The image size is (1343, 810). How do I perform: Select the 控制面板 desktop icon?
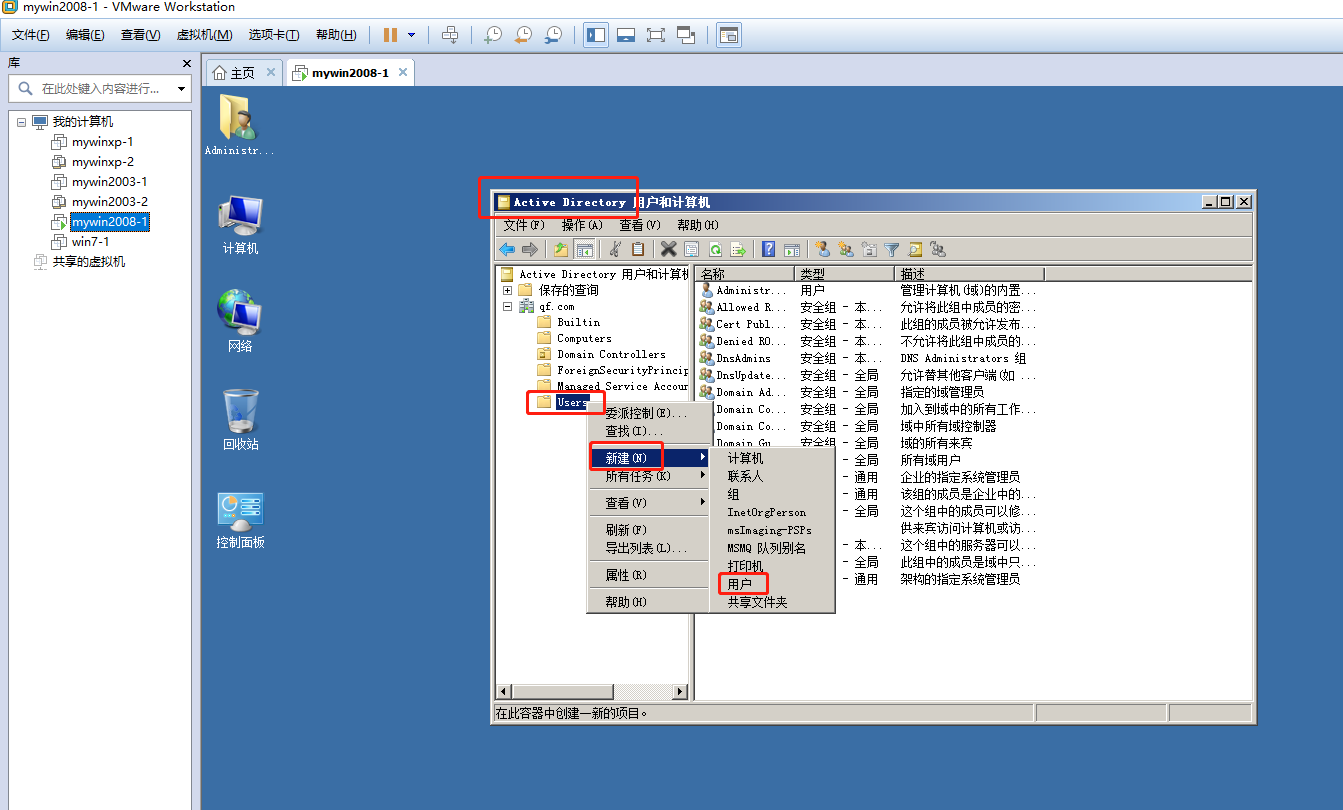point(240,520)
